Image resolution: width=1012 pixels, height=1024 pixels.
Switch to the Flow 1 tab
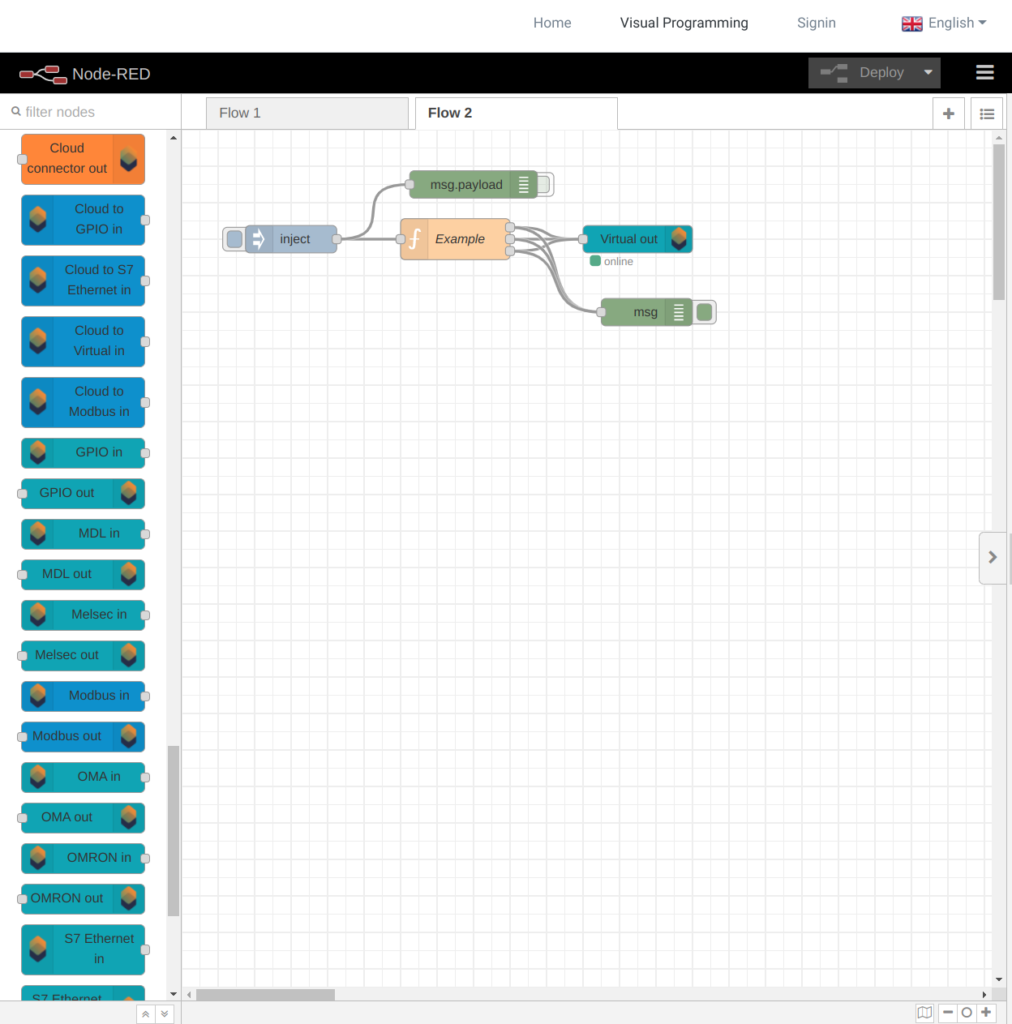tap(307, 113)
